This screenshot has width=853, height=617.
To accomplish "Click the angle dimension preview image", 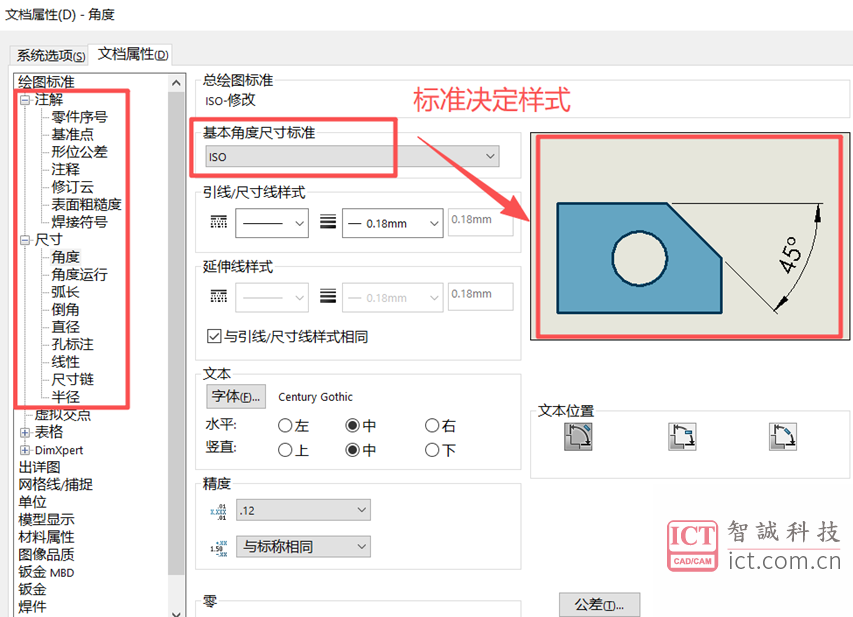I will [x=690, y=237].
